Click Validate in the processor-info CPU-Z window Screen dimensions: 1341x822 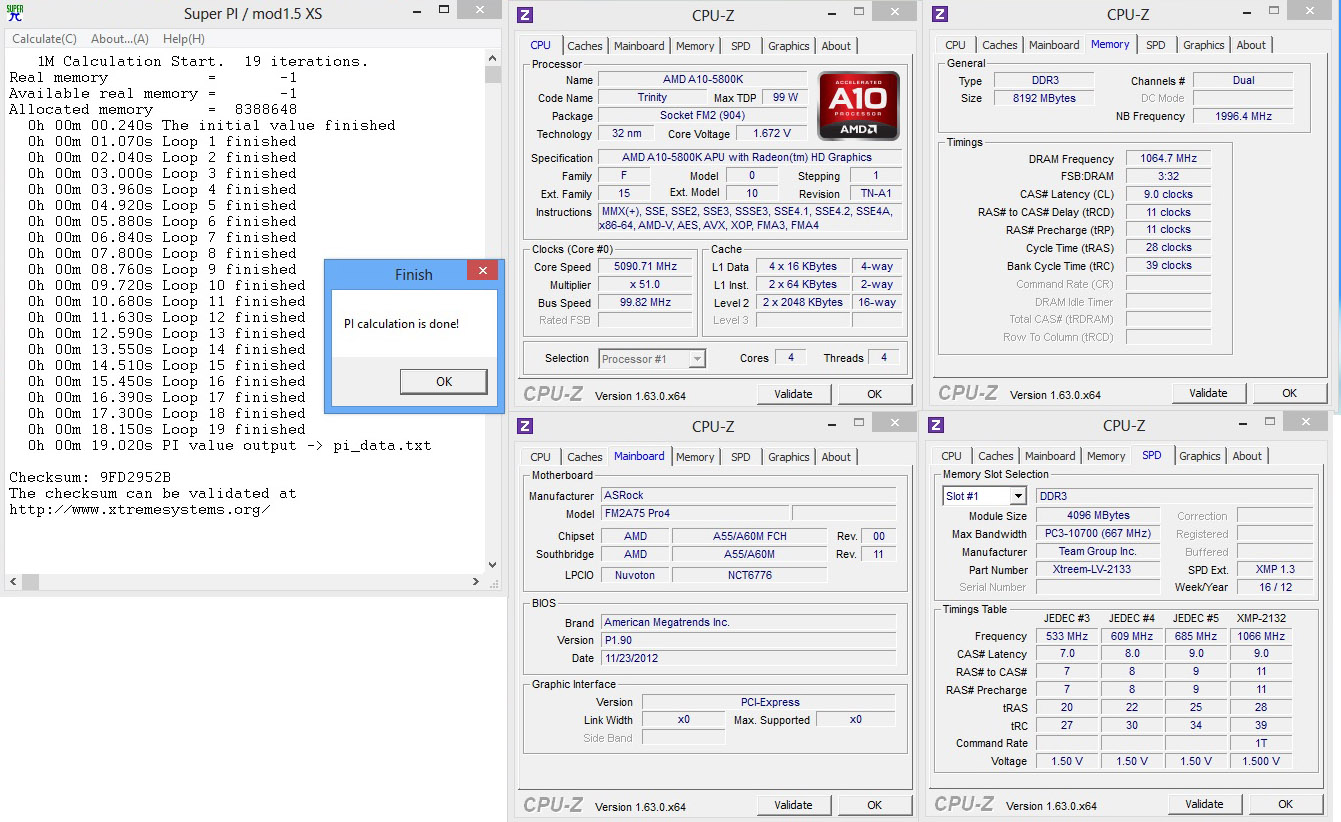coord(793,394)
